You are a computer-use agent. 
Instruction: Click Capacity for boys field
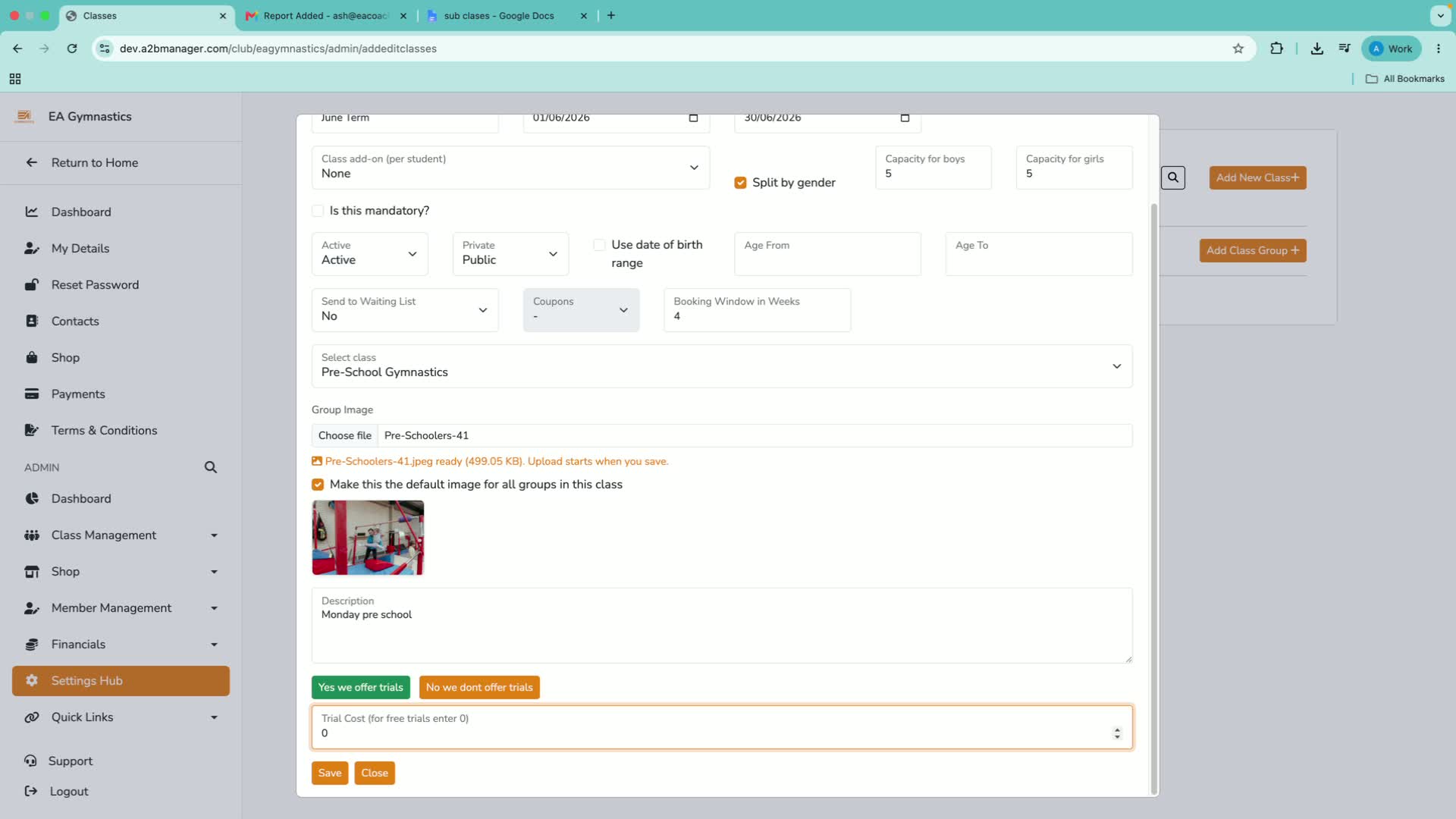point(934,168)
